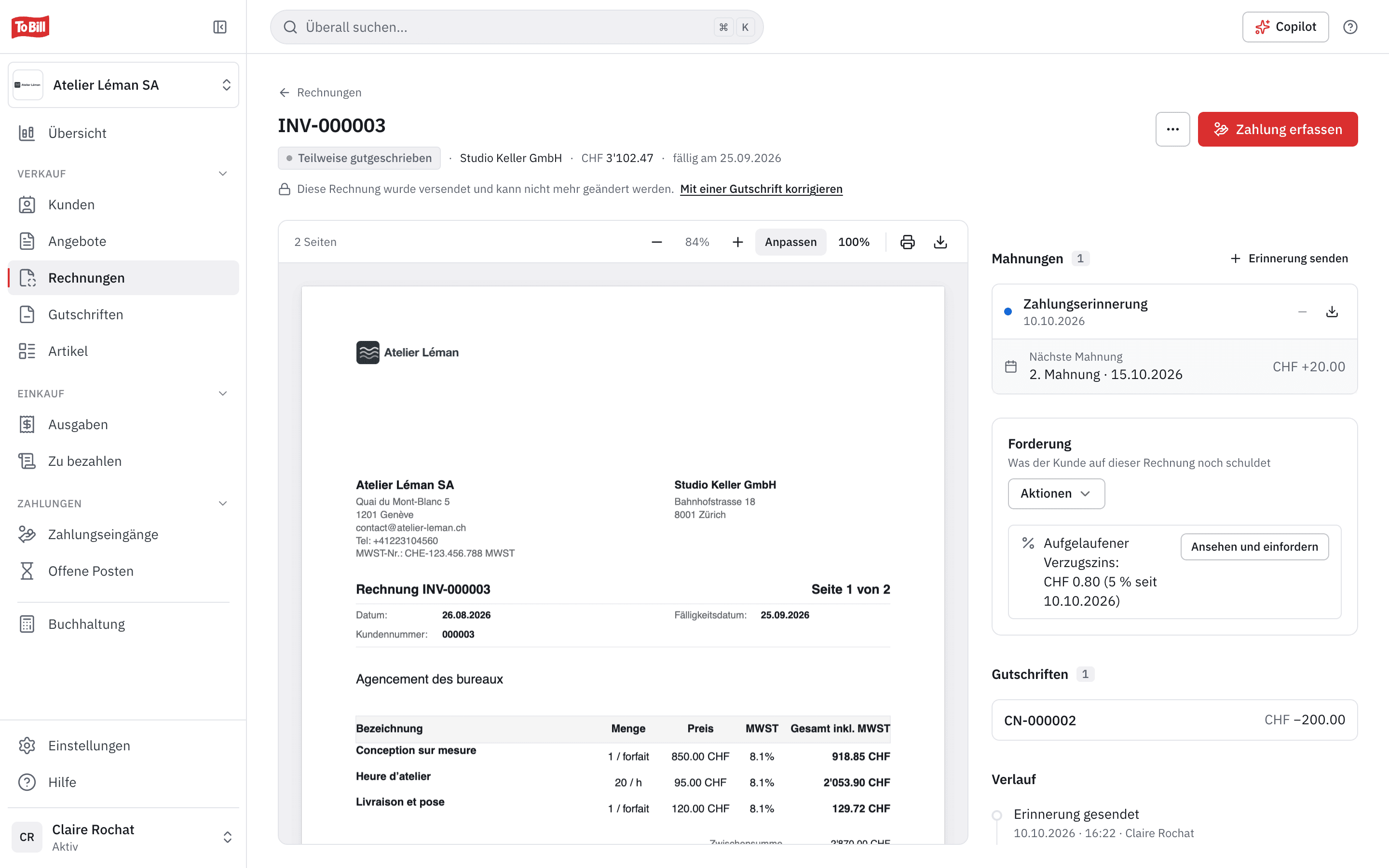Zoom in with the plus icon

737,242
